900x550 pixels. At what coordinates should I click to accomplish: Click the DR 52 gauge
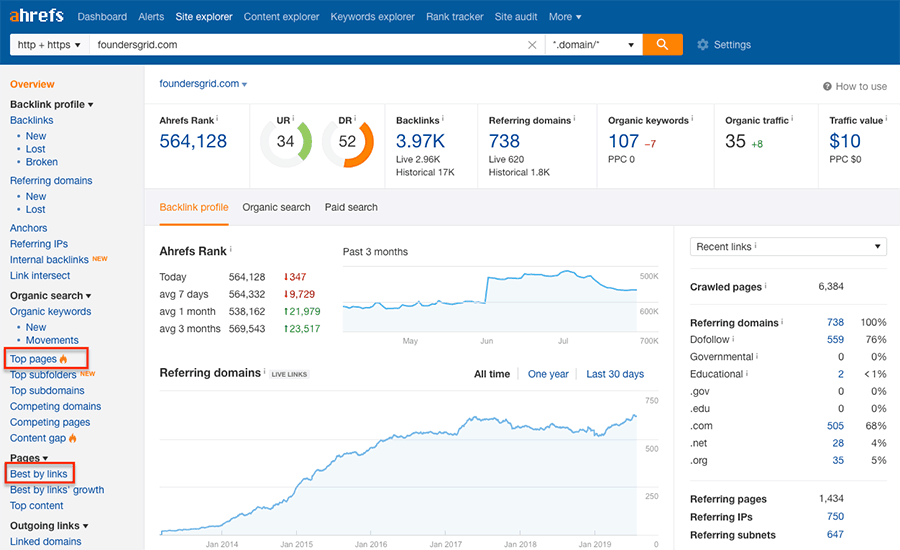347,141
